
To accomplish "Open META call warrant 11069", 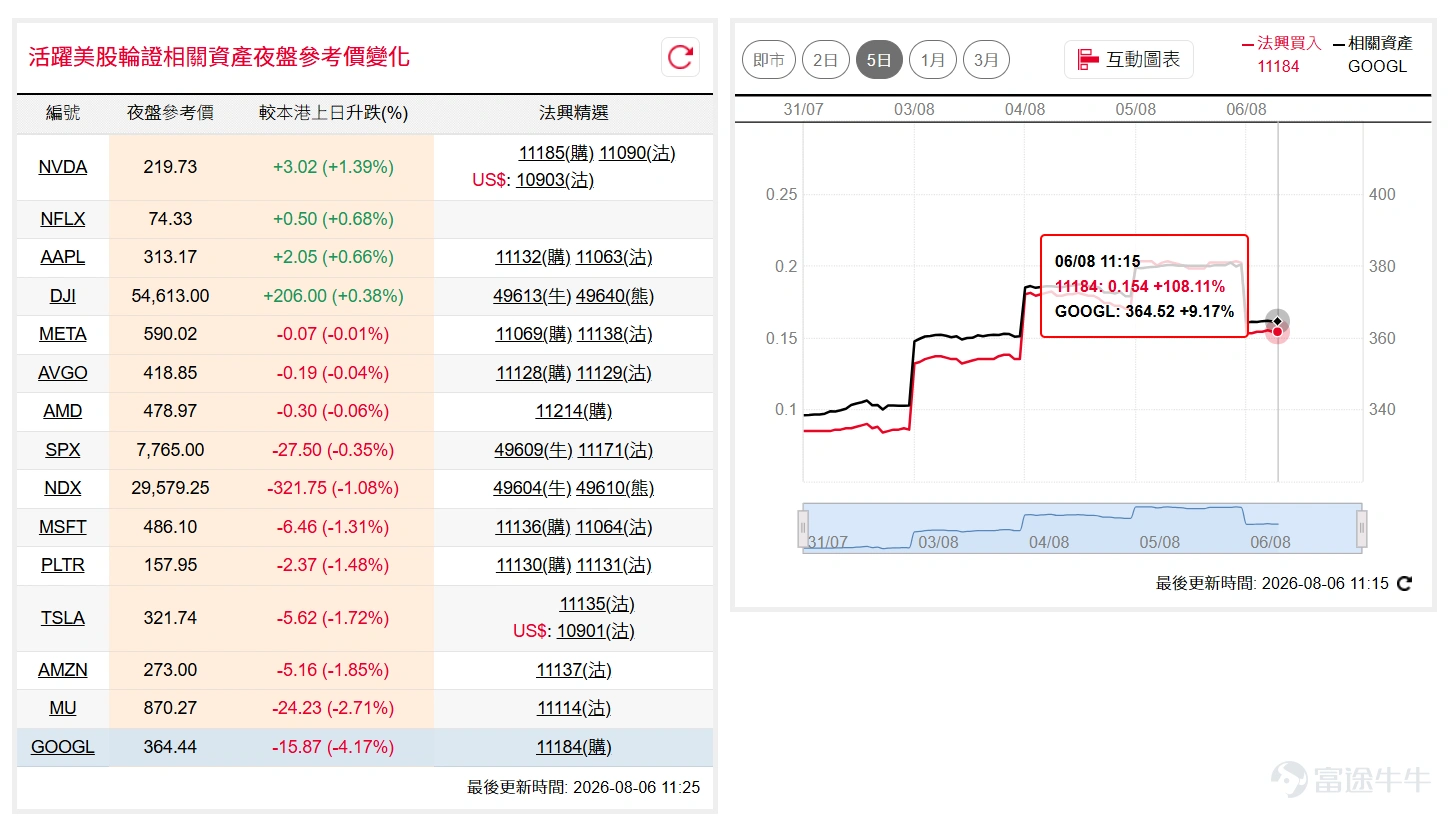I will [534, 334].
